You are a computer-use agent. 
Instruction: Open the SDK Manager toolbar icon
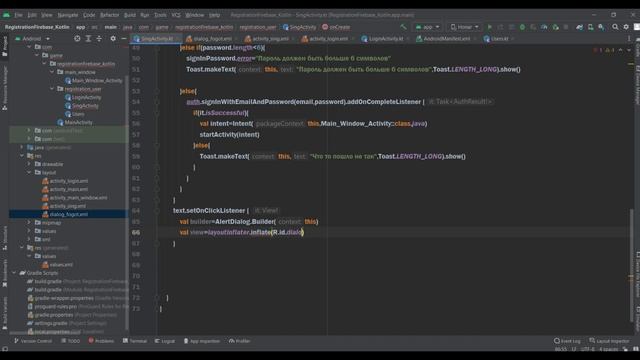coord(601,27)
